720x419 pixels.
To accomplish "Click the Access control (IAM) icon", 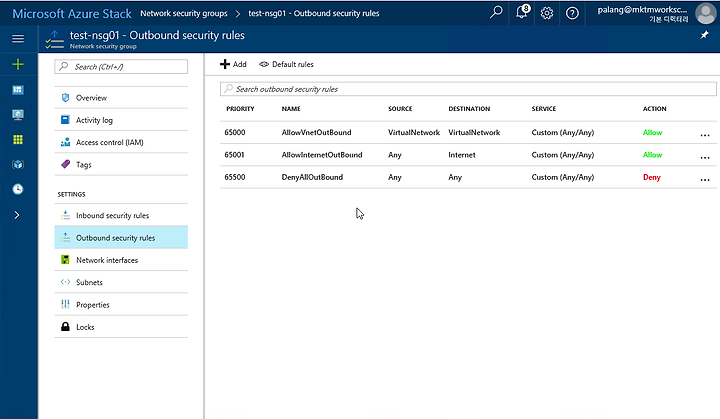I will pyautogui.click(x=65, y=142).
